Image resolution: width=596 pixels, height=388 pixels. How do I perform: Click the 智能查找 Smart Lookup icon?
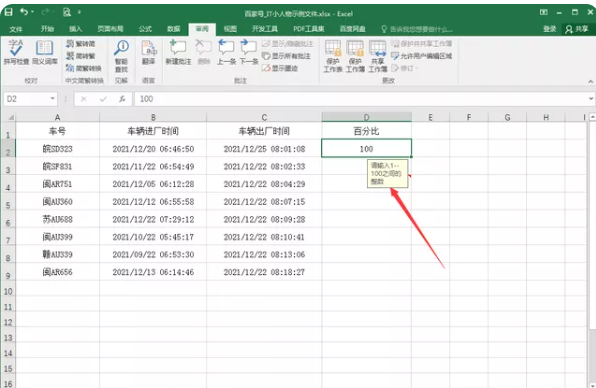(x=122, y=55)
